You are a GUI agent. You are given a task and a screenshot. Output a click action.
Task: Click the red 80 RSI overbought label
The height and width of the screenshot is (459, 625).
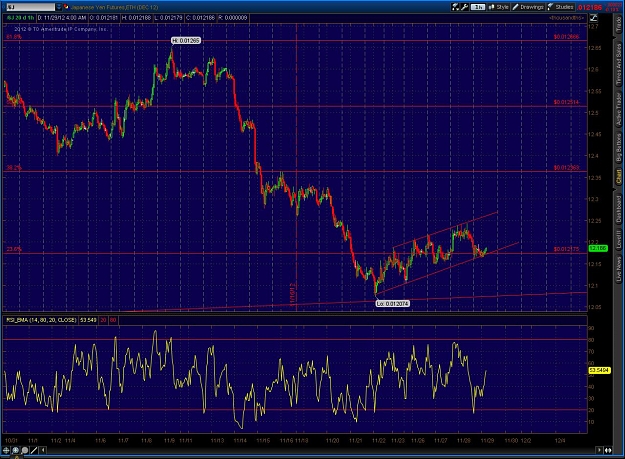[113, 320]
